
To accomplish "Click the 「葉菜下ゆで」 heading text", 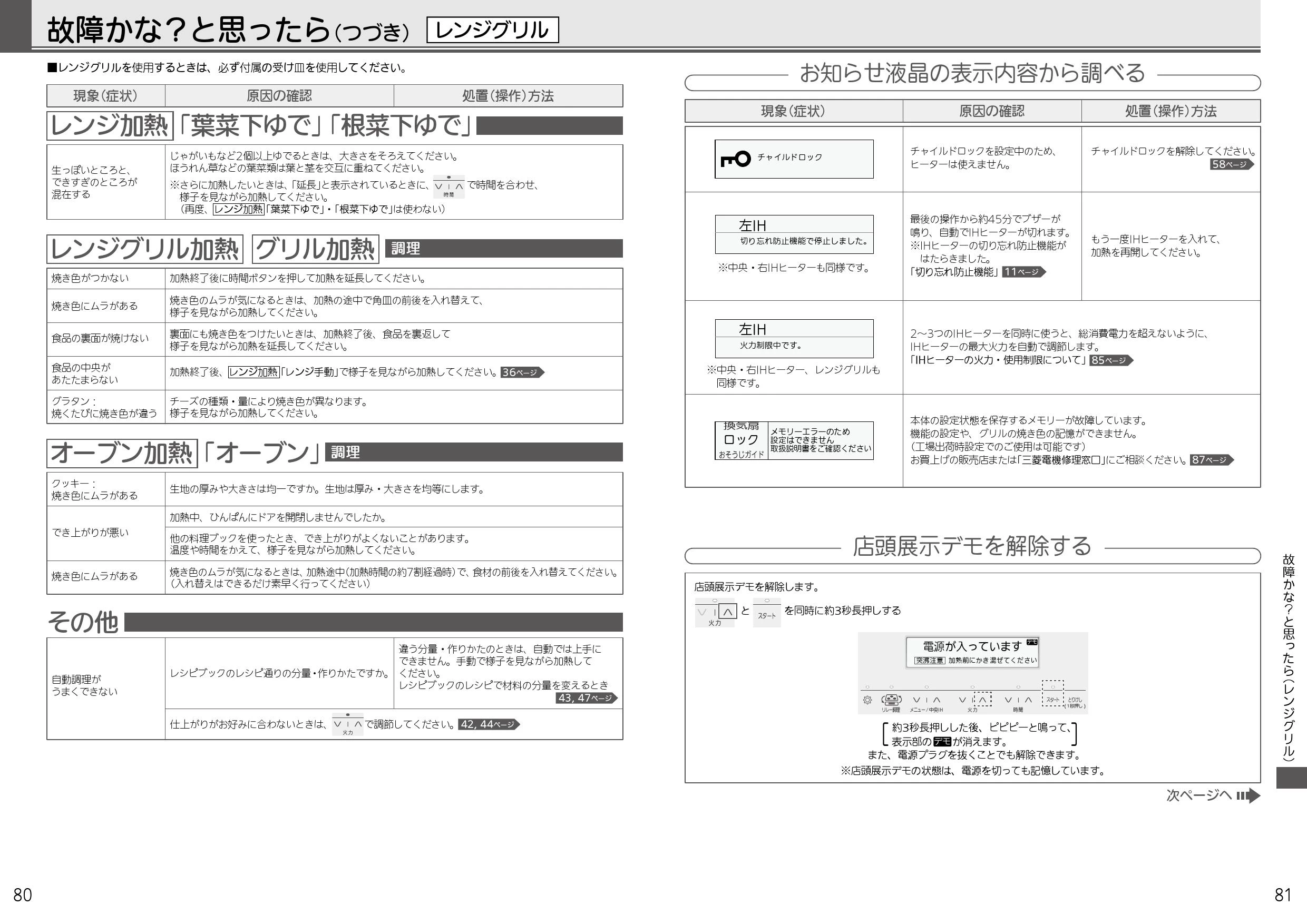I will point(251,126).
